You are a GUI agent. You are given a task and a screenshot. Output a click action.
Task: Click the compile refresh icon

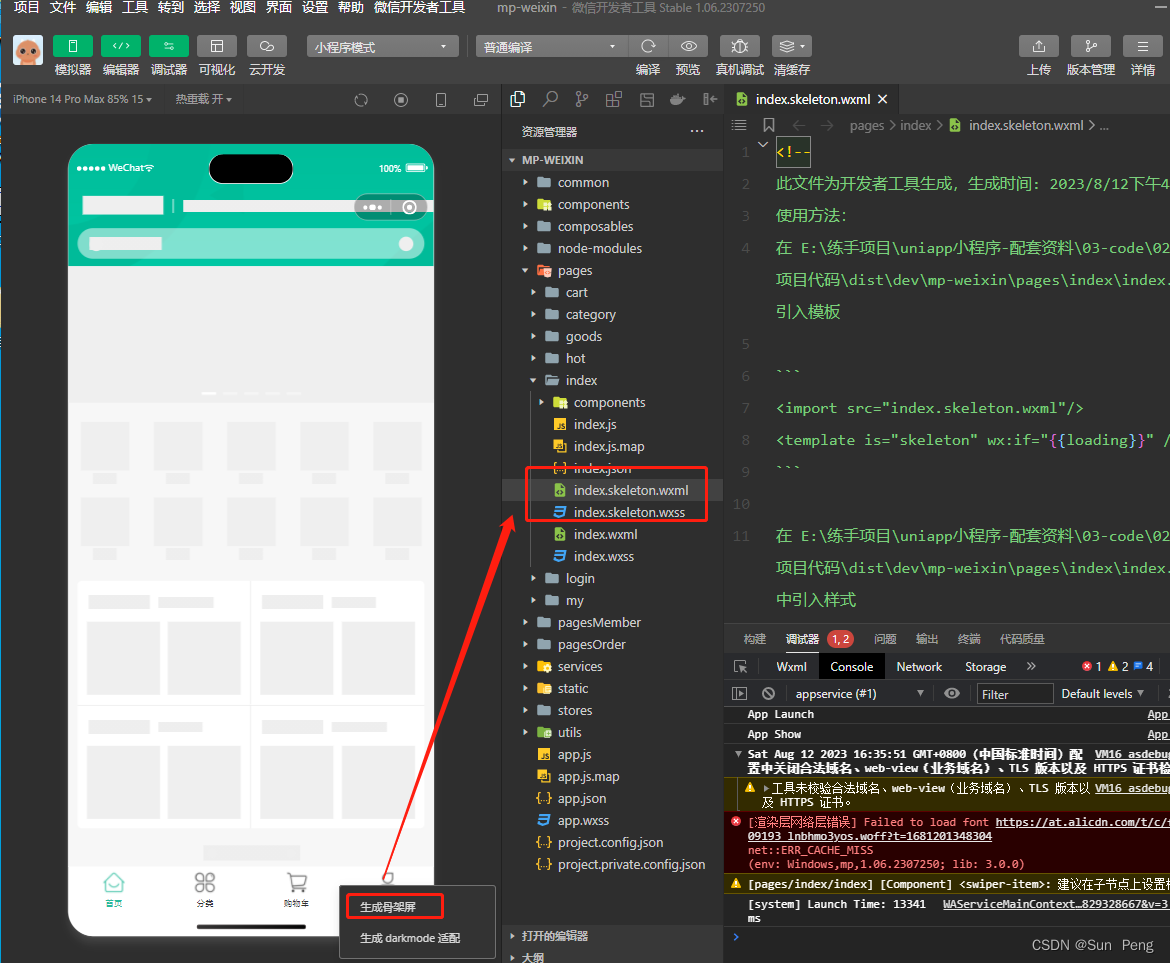[x=648, y=46]
